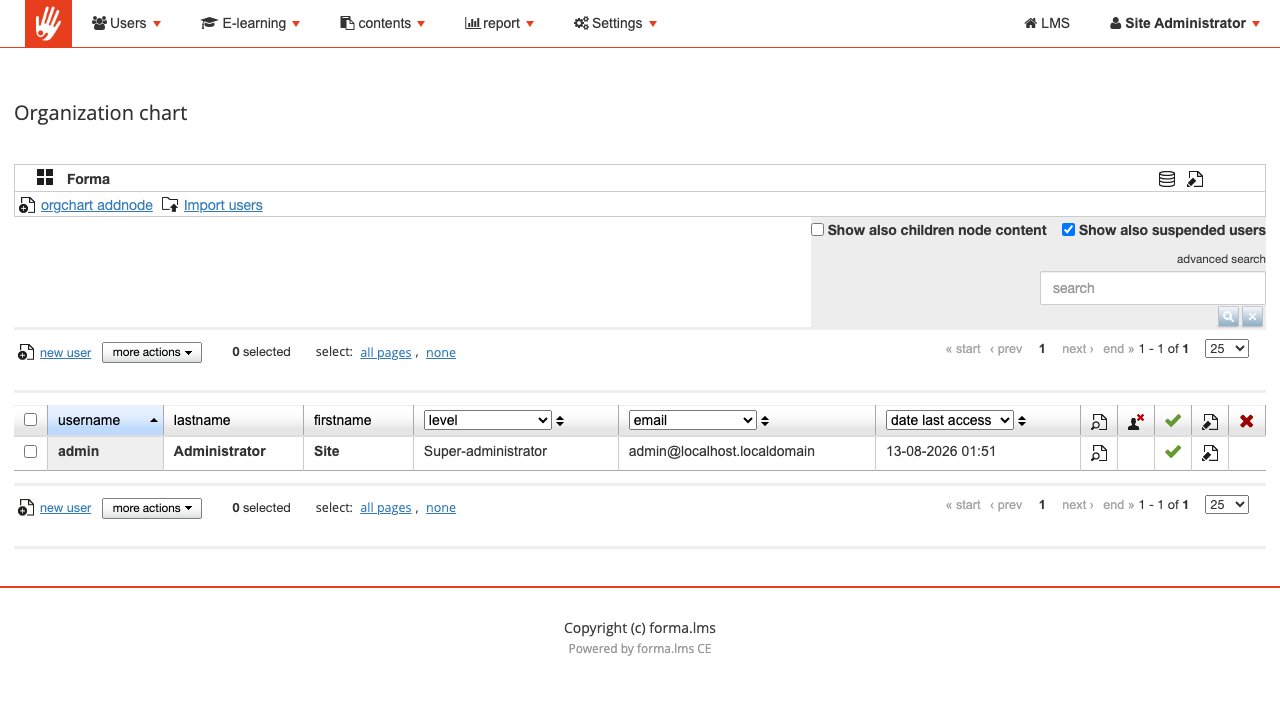Sort by the firstname column header
This screenshot has width=1280, height=720.
[358, 420]
